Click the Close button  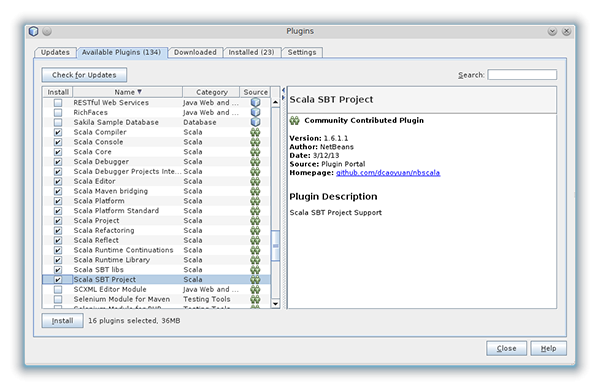pyautogui.click(x=506, y=349)
